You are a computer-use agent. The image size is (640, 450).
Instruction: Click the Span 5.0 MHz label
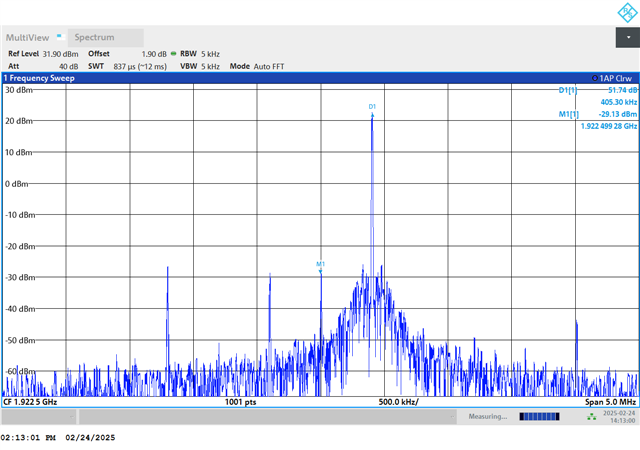[610, 402]
